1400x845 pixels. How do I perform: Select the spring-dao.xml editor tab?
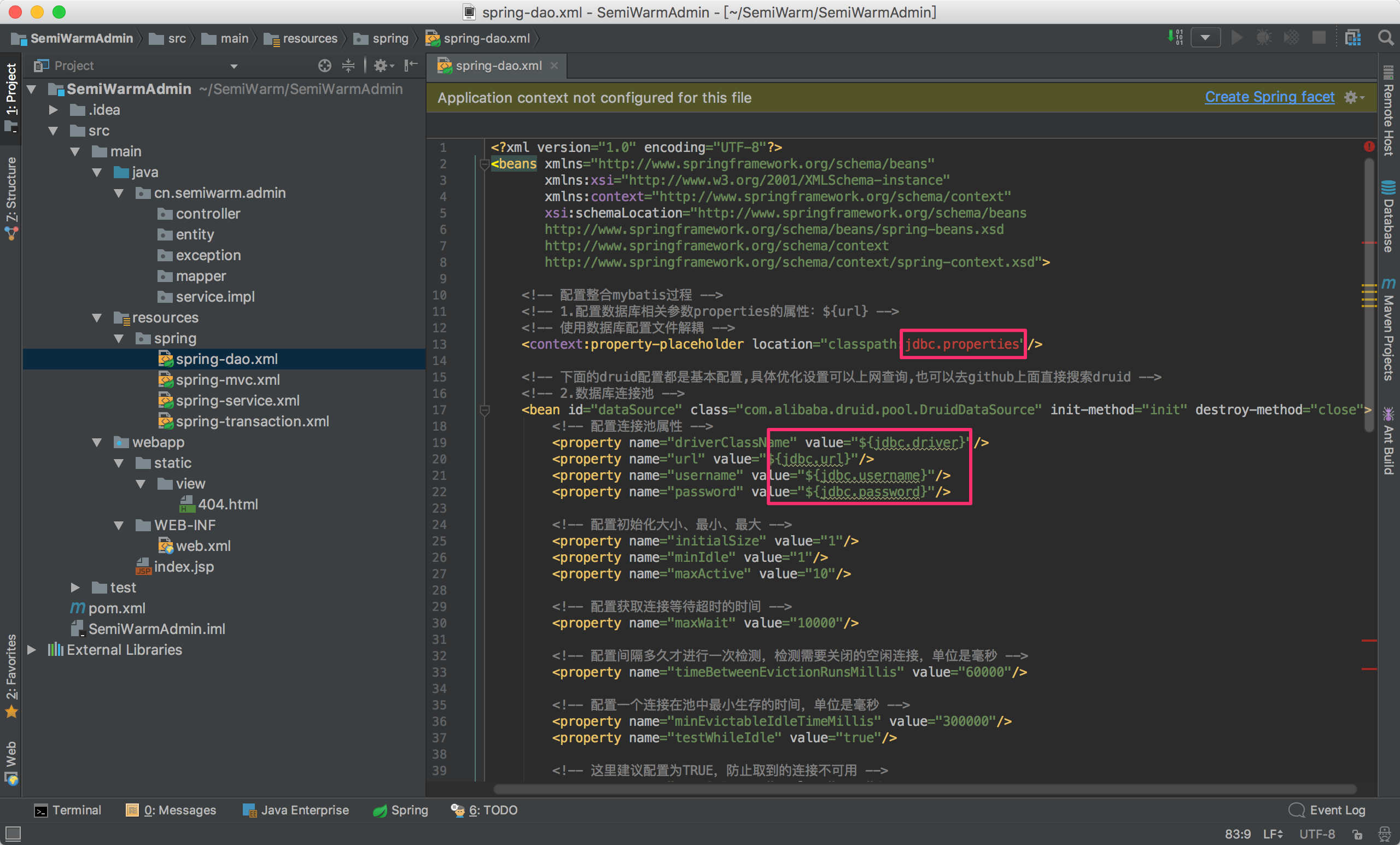click(x=498, y=66)
